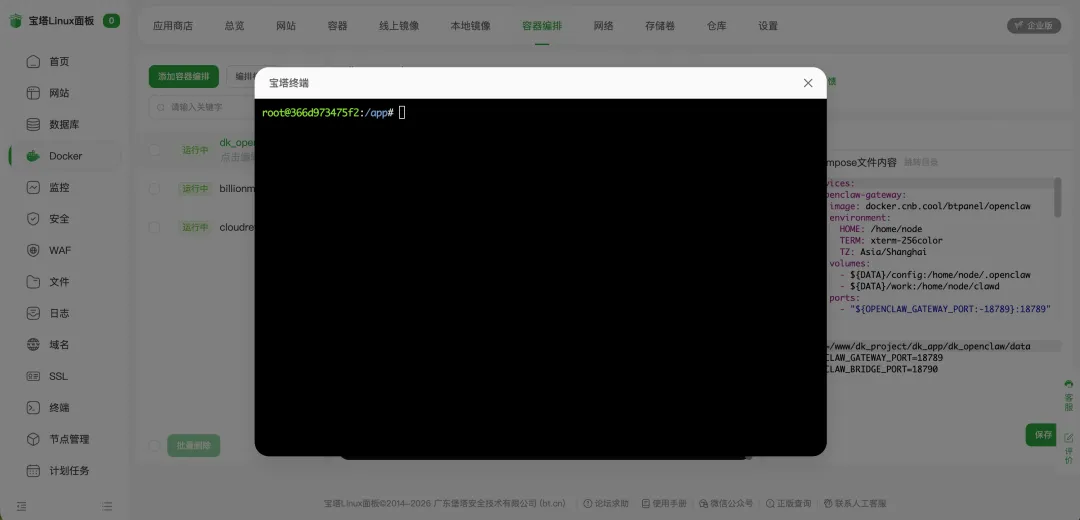Switch to the 仓库 tab
This screenshot has width=1080, height=520.
coord(716,26)
